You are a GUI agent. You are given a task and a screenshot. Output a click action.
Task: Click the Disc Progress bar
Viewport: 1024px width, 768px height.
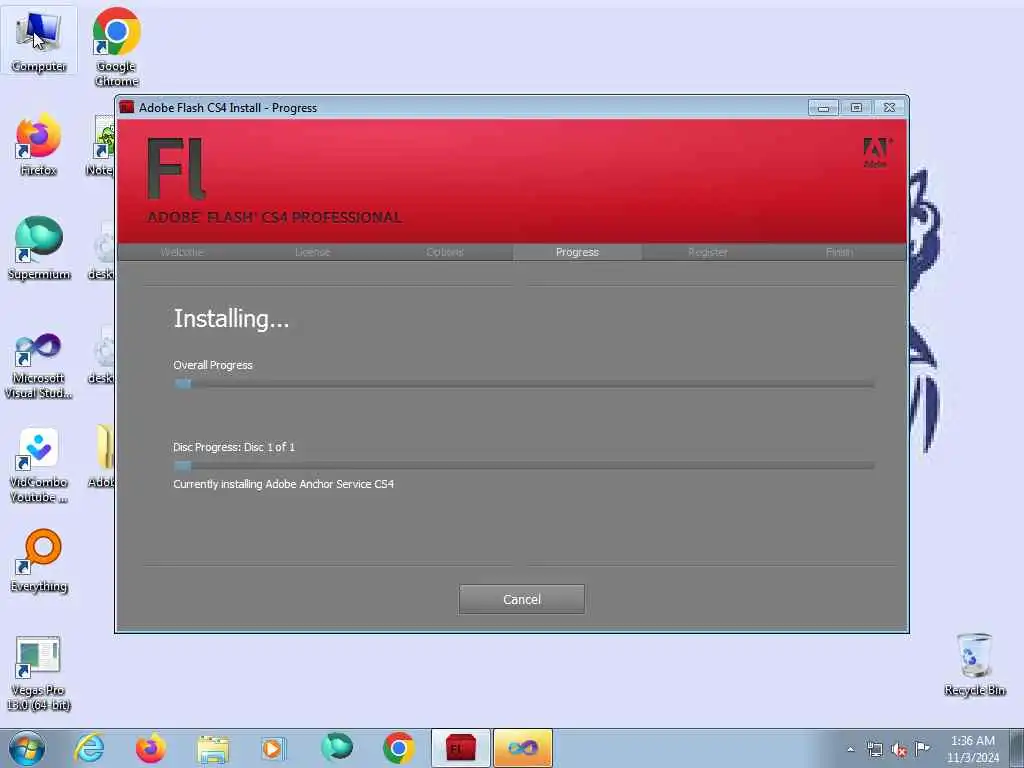[524, 466]
